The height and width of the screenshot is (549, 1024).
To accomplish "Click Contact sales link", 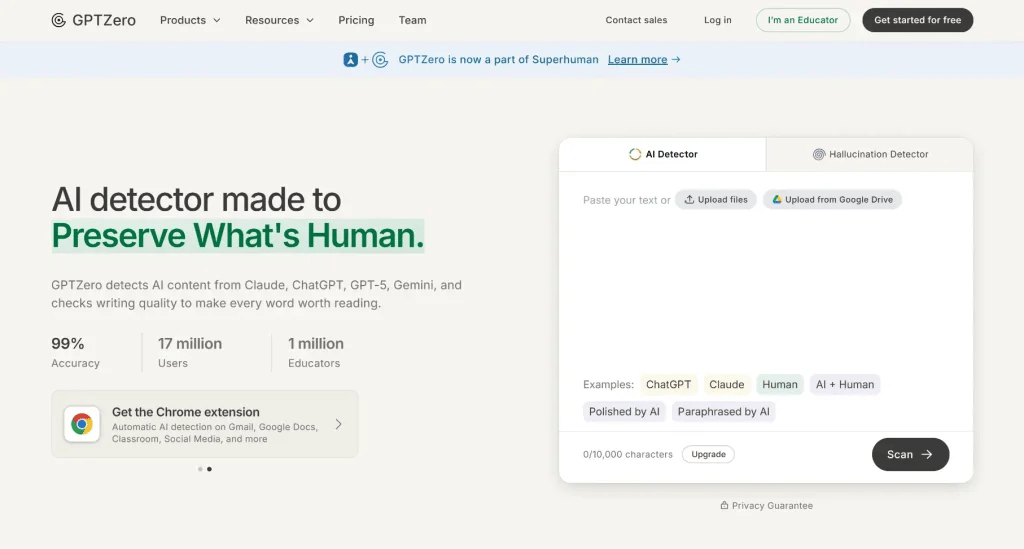I will (636, 20).
